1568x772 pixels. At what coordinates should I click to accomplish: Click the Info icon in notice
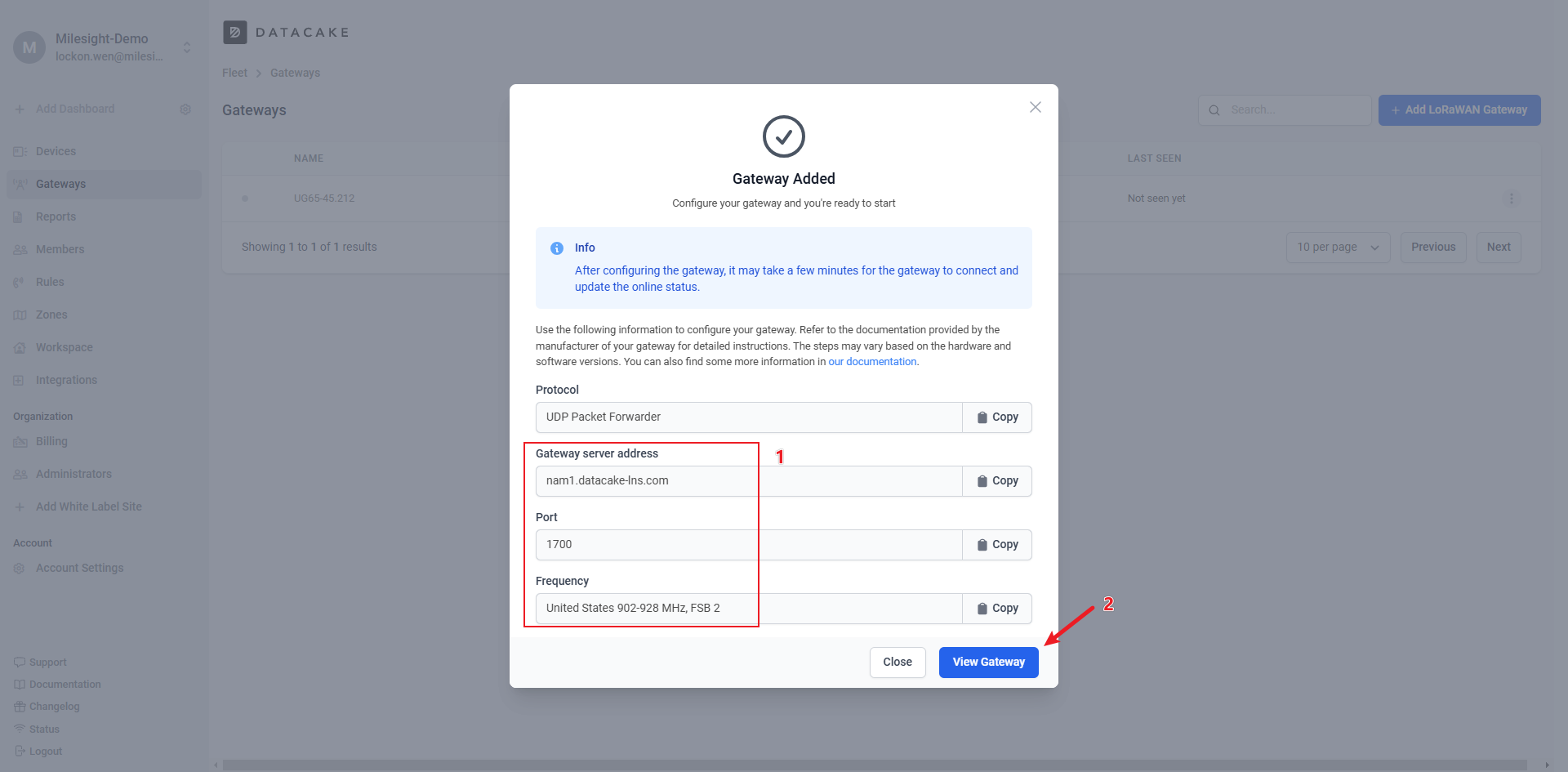click(557, 248)
